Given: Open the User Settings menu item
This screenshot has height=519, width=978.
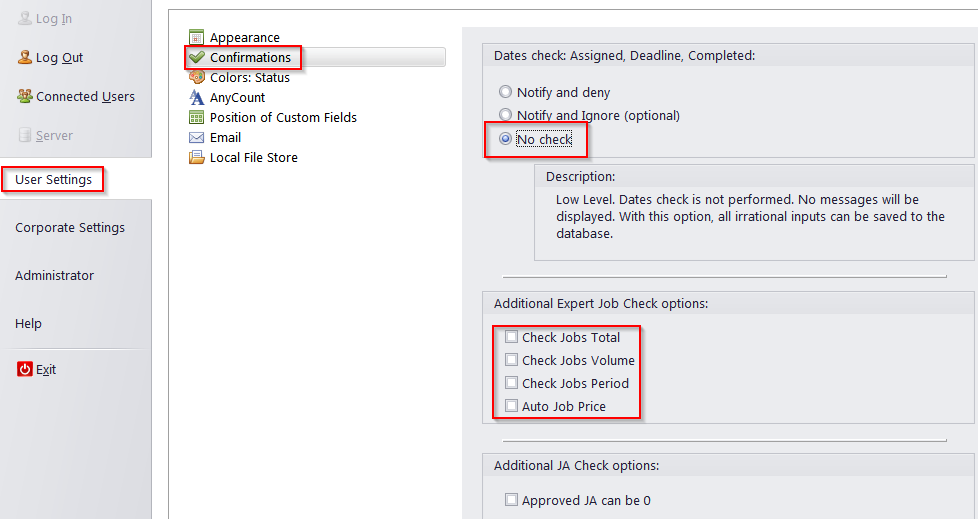Looking at the screenshot, I should point(54,180).
